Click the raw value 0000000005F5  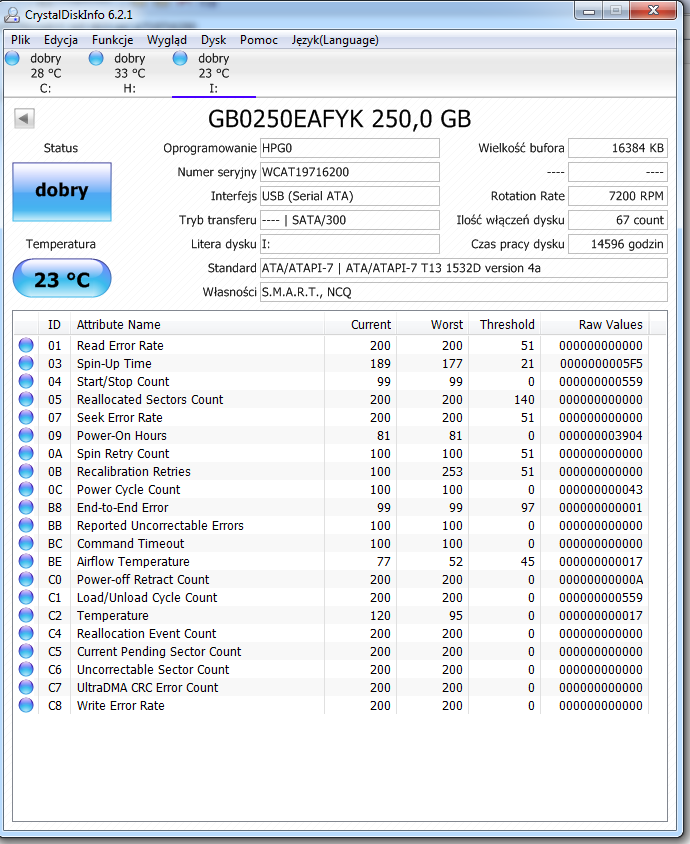601,364
